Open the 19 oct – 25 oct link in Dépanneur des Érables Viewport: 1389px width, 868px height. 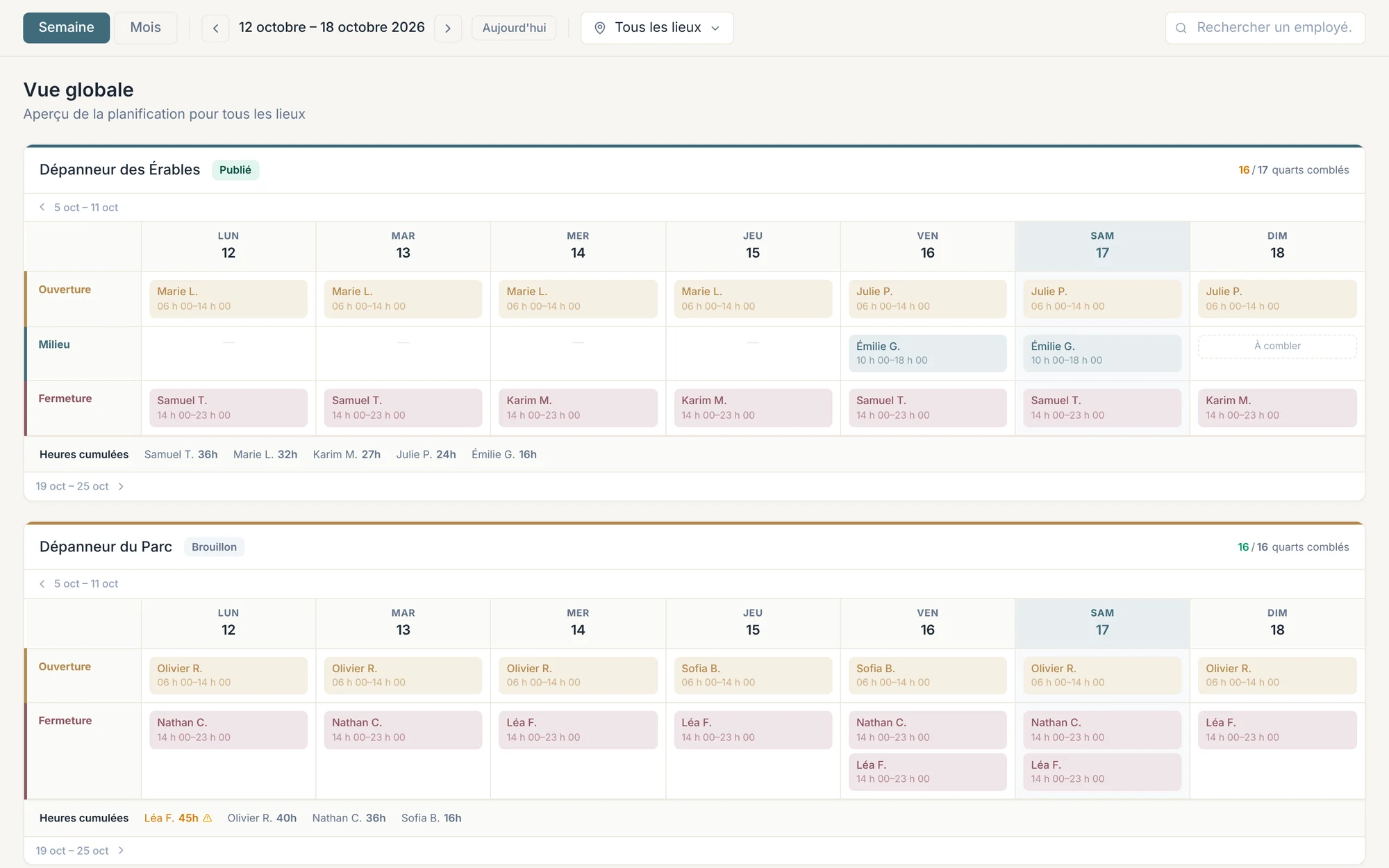point(72,486)
